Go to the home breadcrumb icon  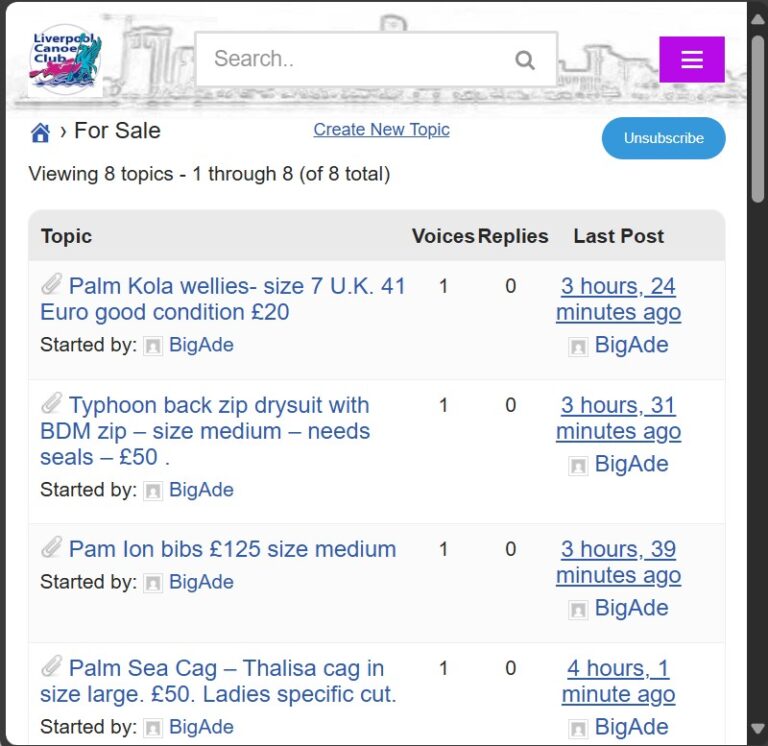40,132
